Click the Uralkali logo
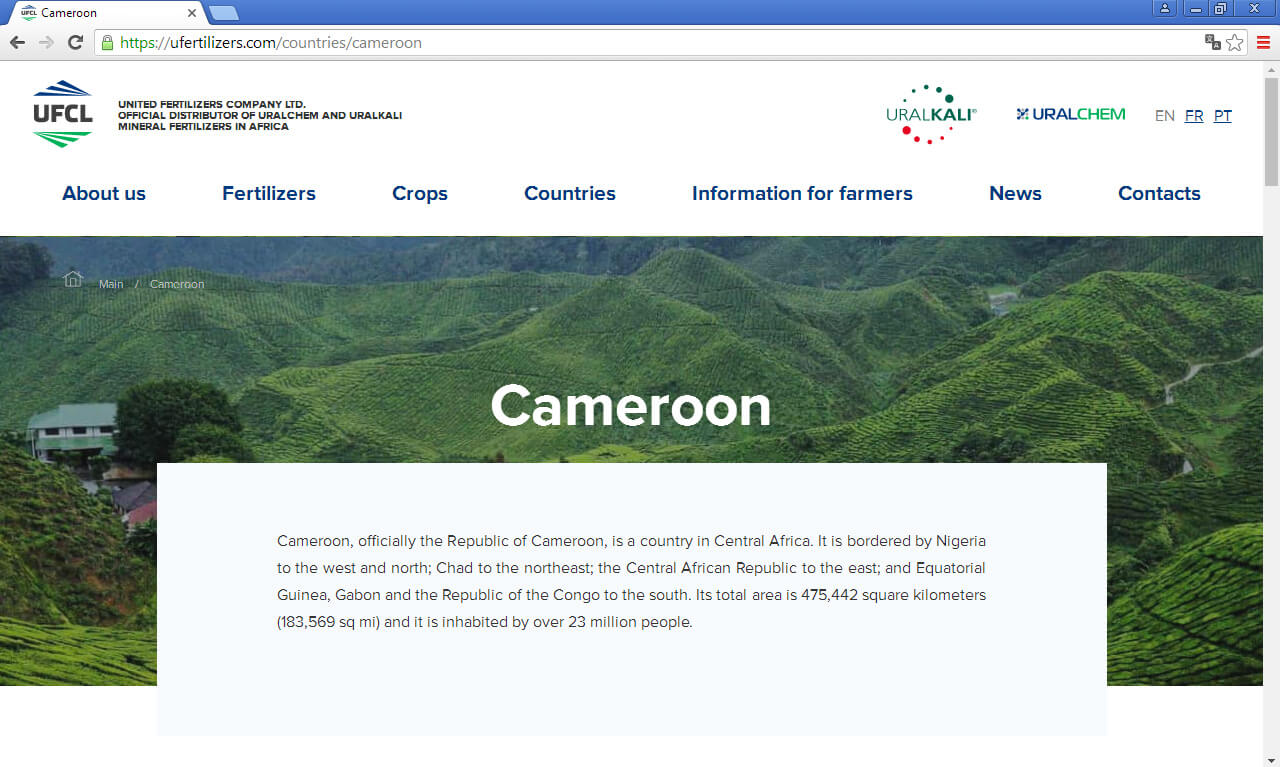Viewport: 1280px width, 767px height. point(931,114)
